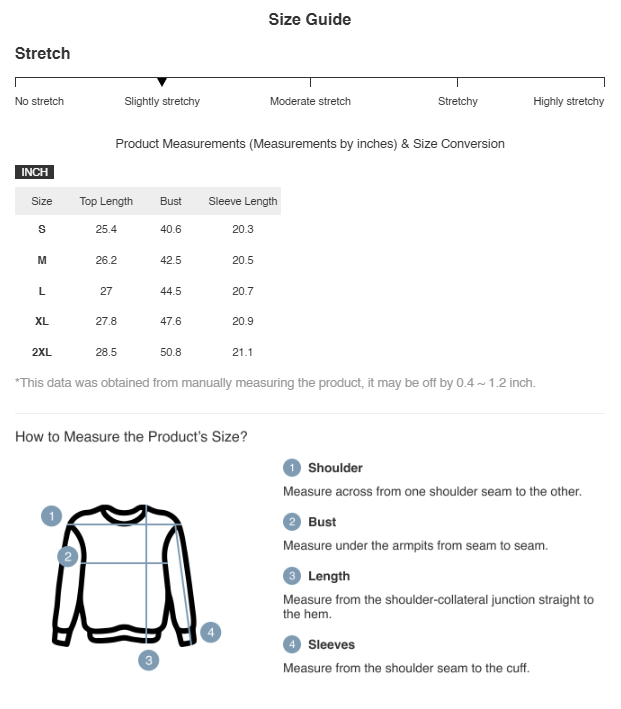Select the XL size row label
The width and height of the screenshot is (621, 709).
coord(42,321)
